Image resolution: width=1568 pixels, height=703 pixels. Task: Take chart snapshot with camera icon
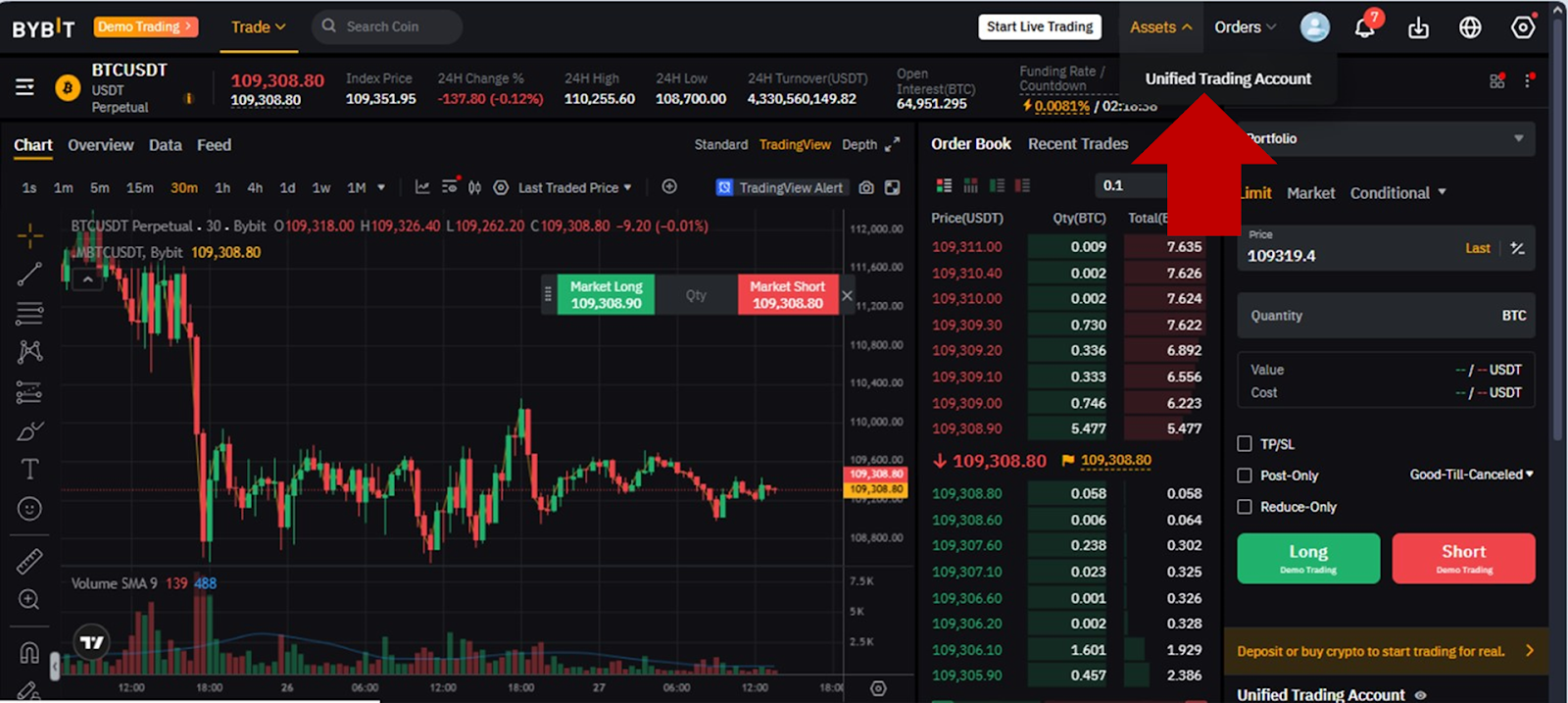(866, 187)
